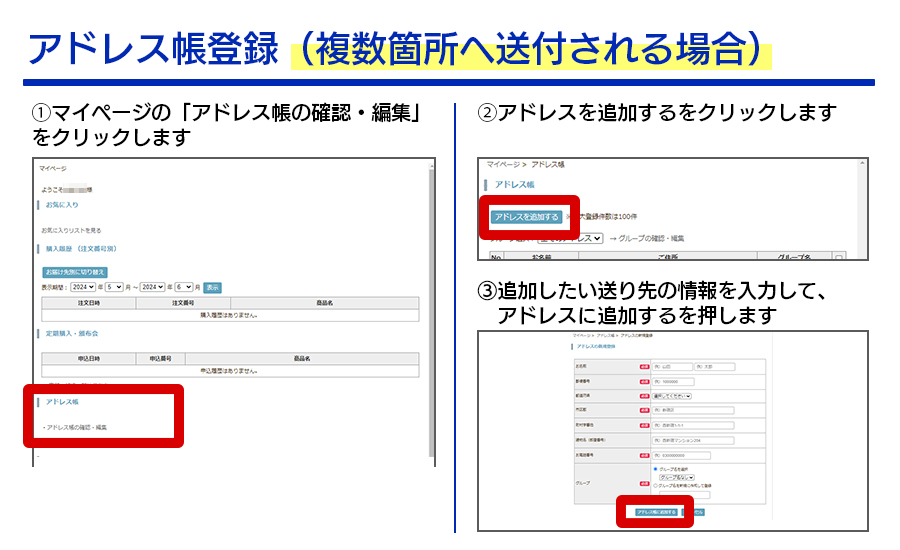Image resolution: width=900 pixels, height=550 pixels.
Task: Click the 商品名 header in purchase history table
Action: pos(325,303)
